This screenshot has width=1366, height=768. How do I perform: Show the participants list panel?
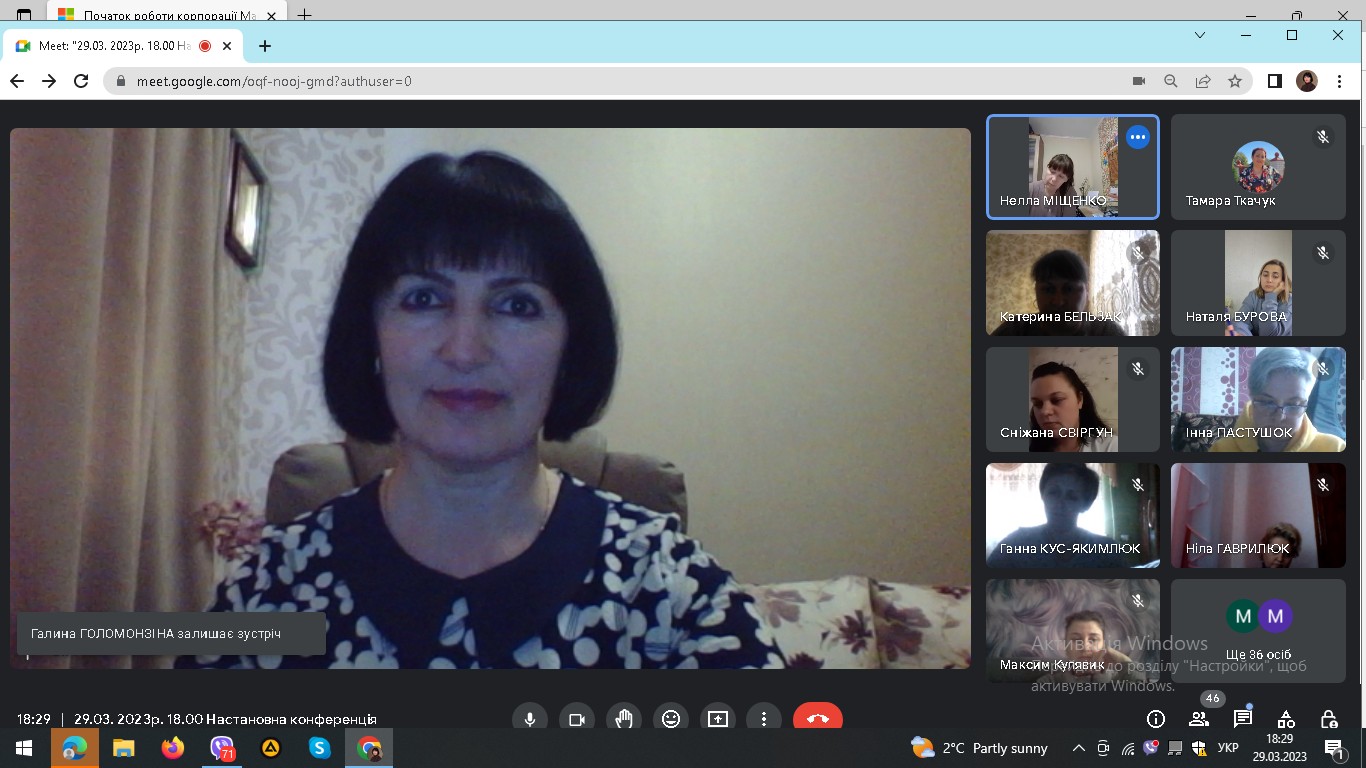1199,719
